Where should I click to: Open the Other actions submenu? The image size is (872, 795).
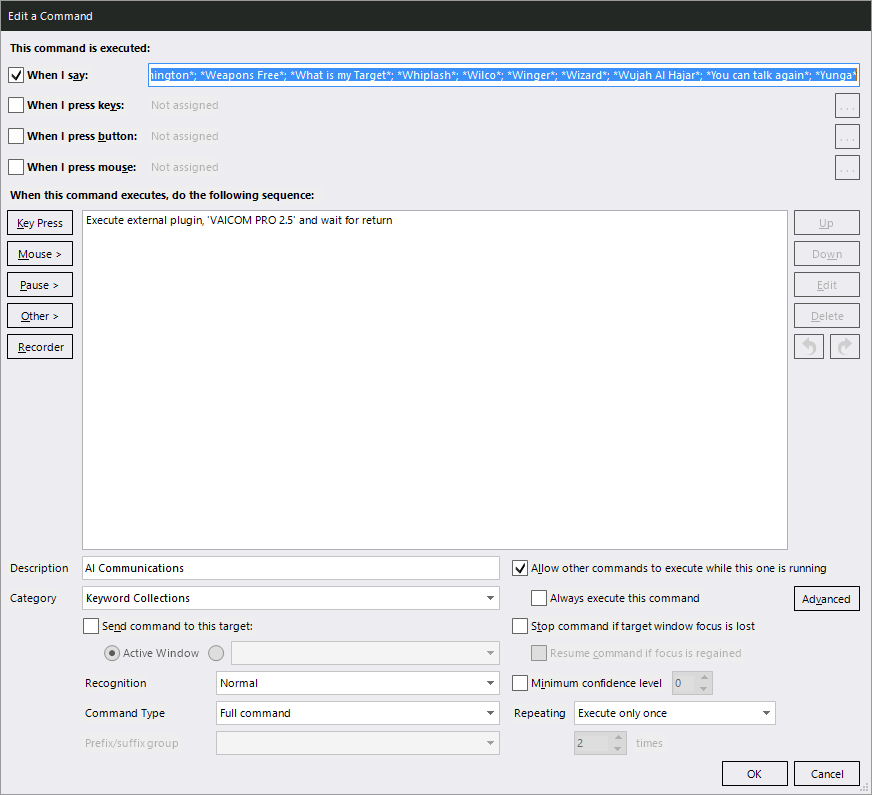[x=40, y=316]
